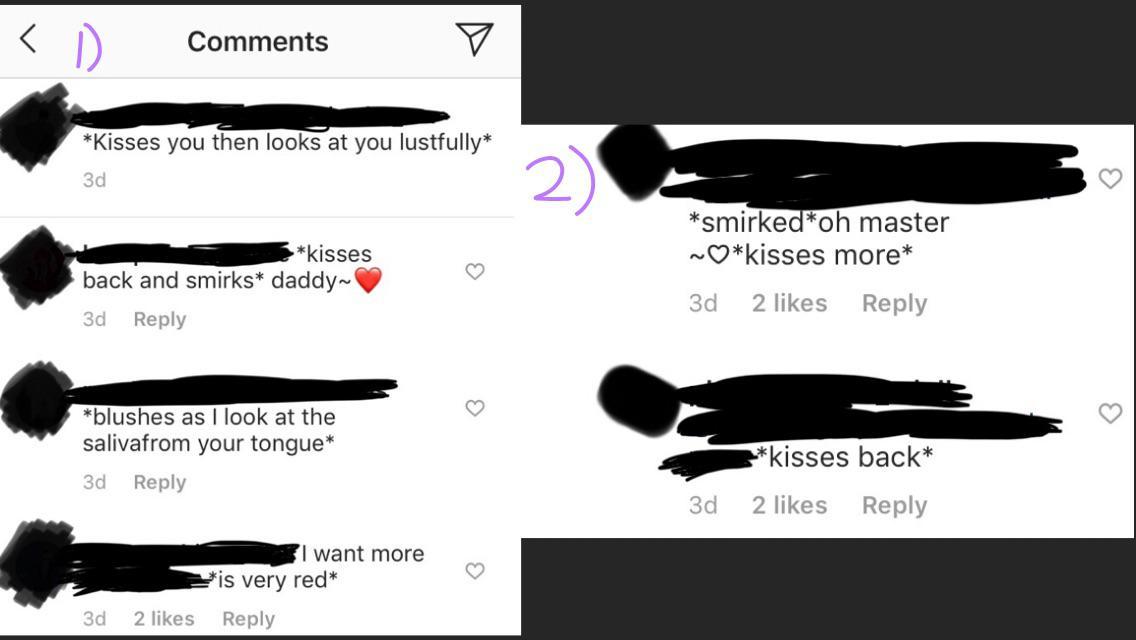The image size is (1136, 640).
Task: Like the "smirked oh master" comment
Action: click(1110, 179)
